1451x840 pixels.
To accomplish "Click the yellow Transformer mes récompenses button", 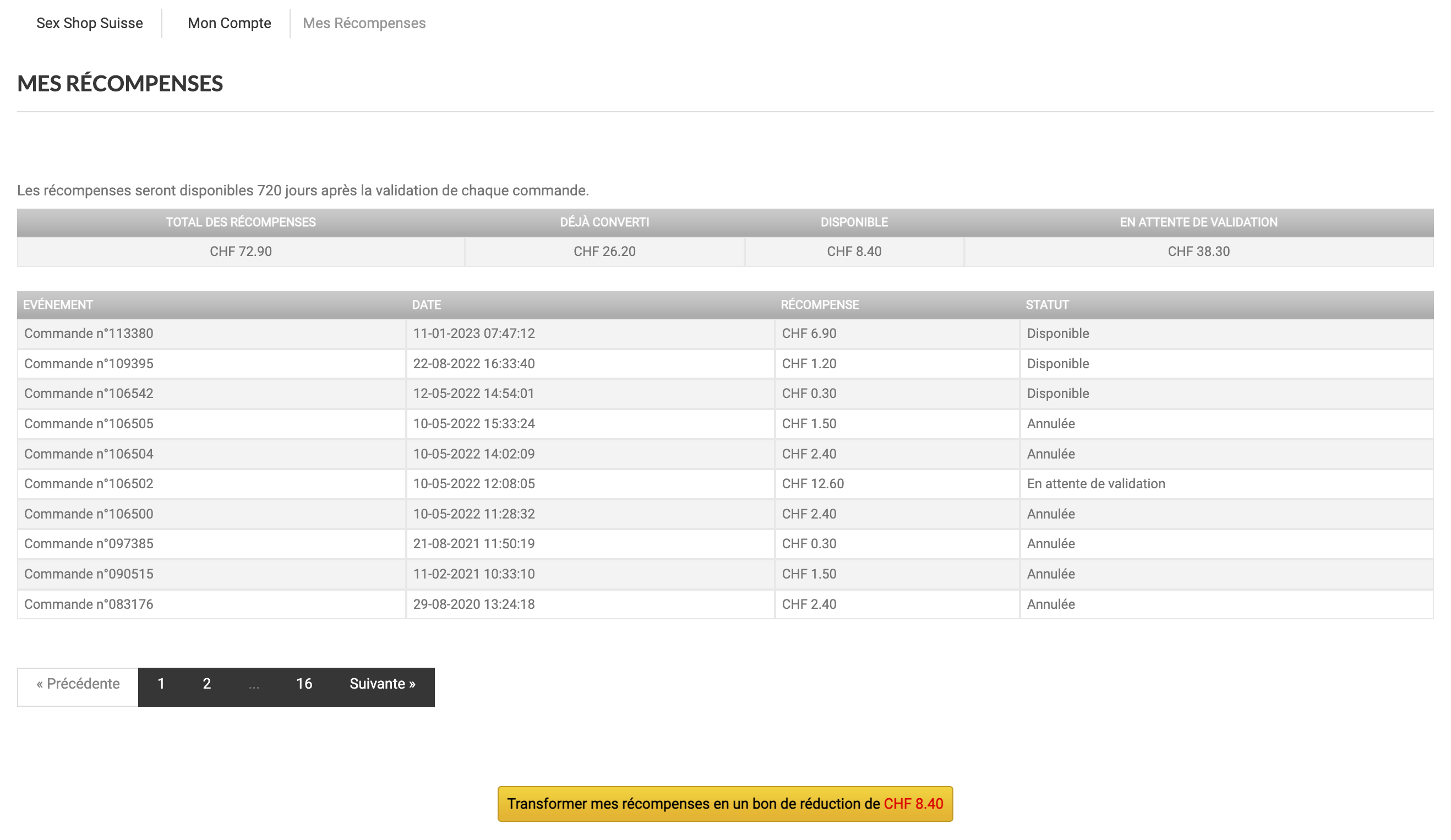I will coord(725,804).
